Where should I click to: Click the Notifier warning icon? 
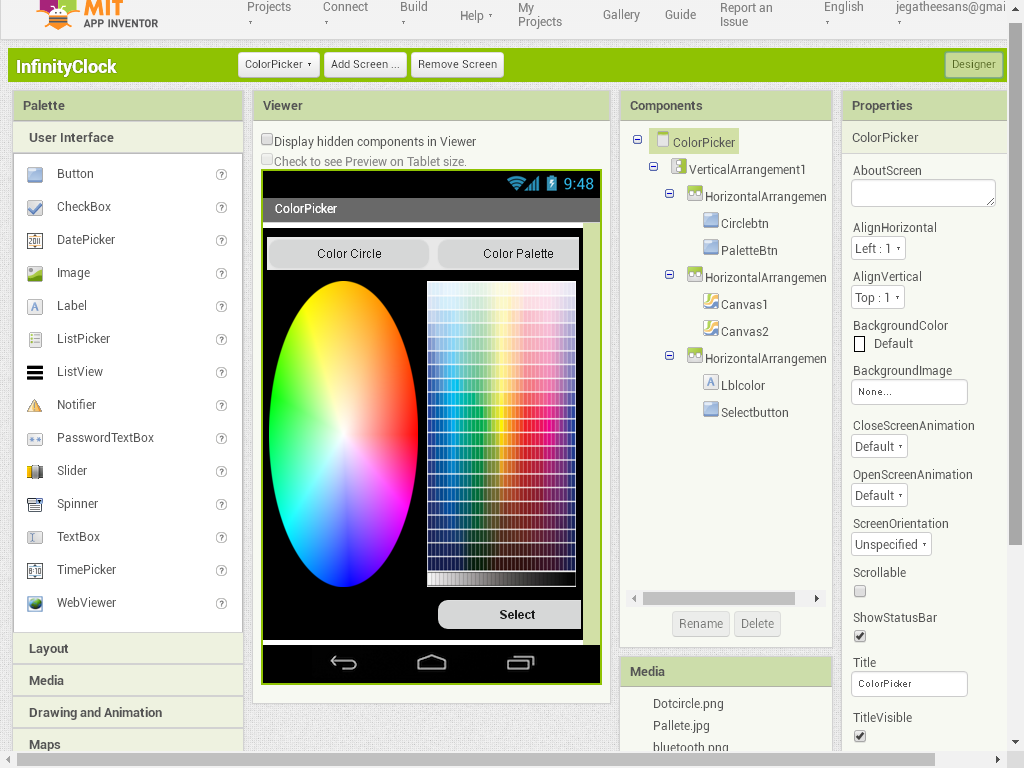point(35,405)
